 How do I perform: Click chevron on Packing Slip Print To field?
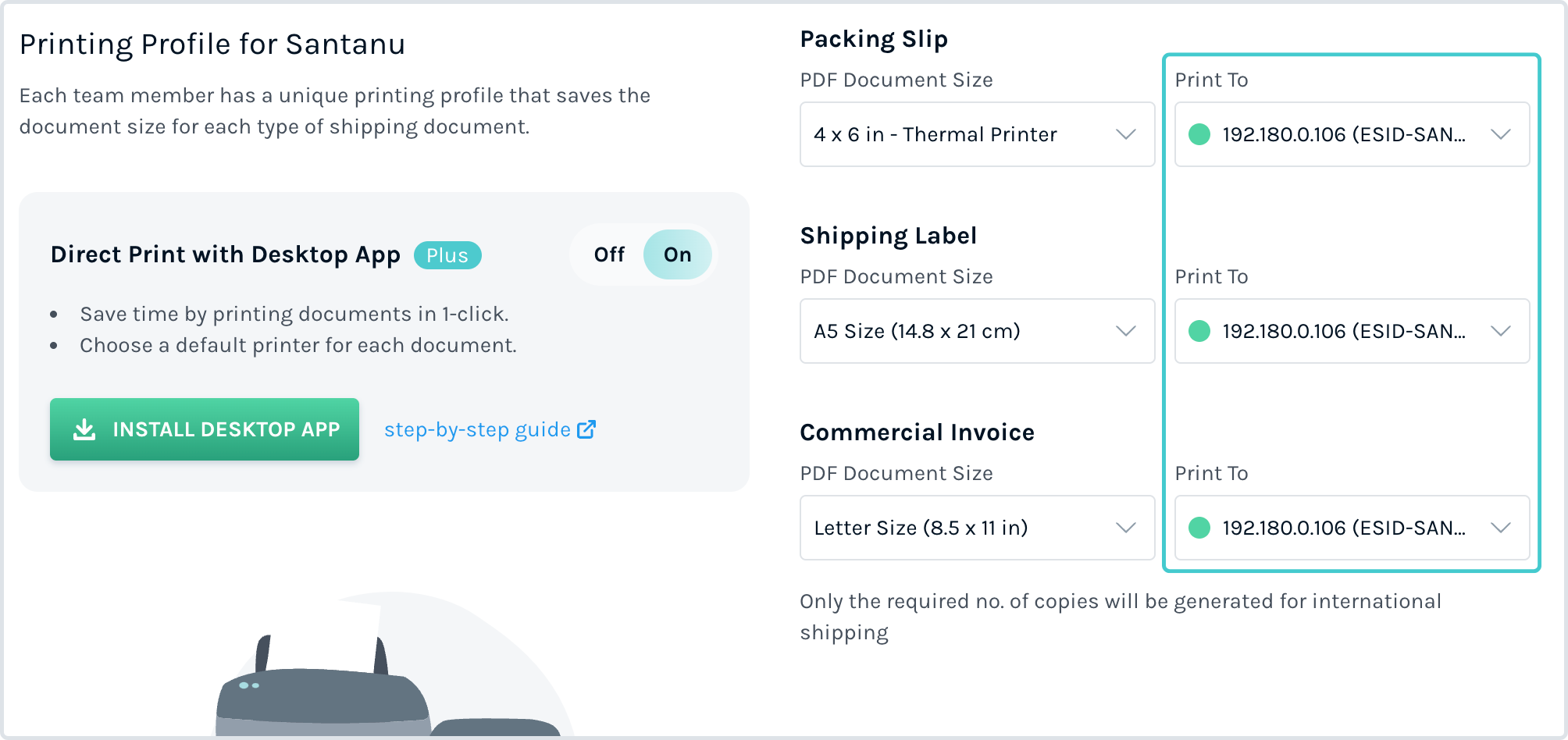1500,134
